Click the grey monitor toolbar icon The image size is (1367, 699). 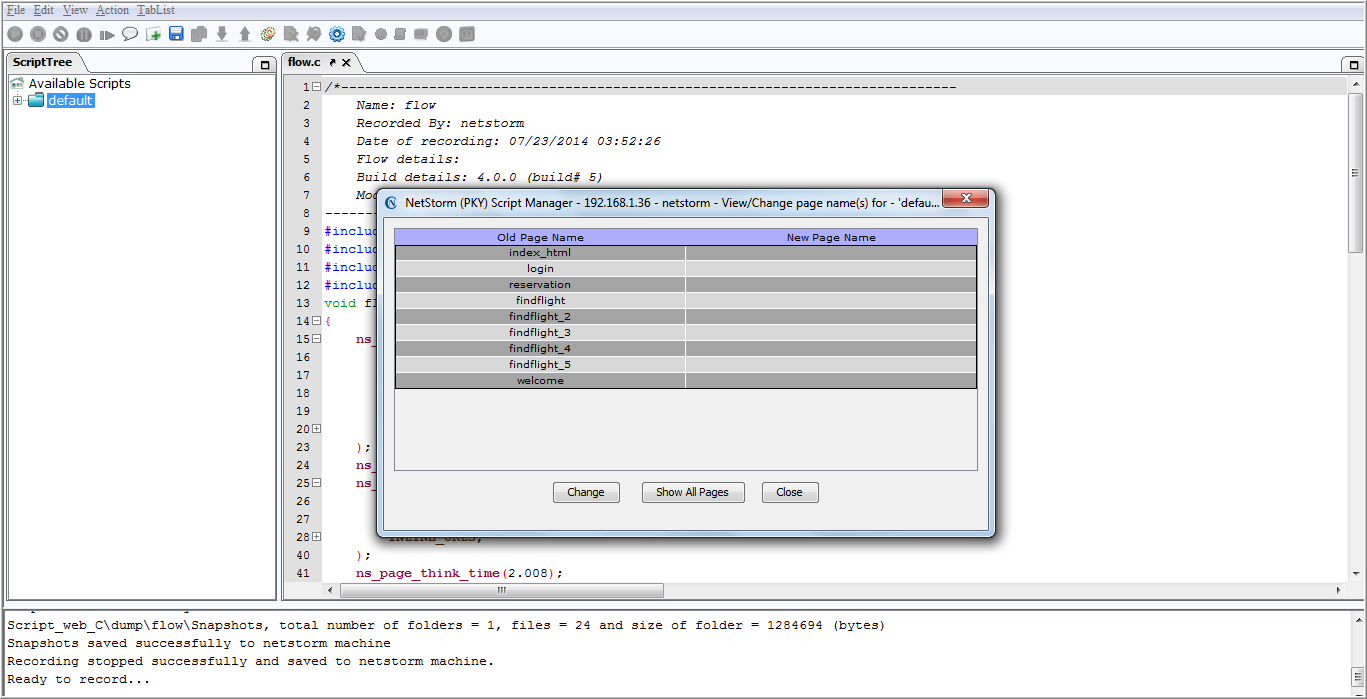(421, 34)
